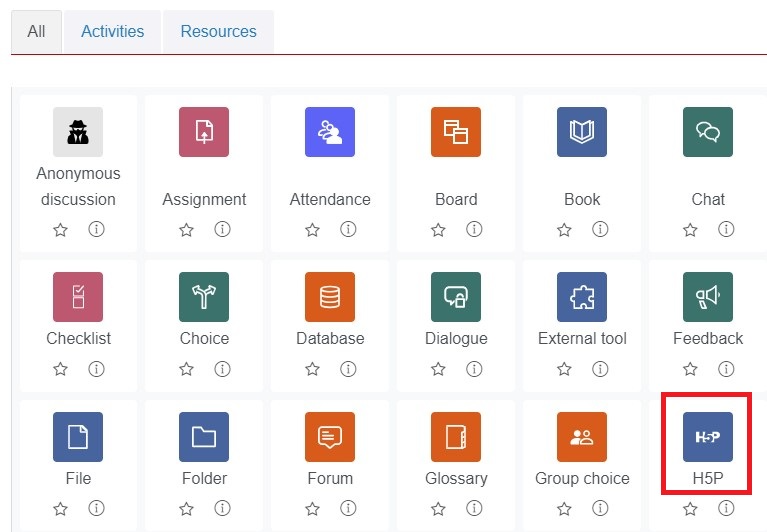Show info about the Book resource
This screenshot has height=532, width=767.
click(600, 229)
